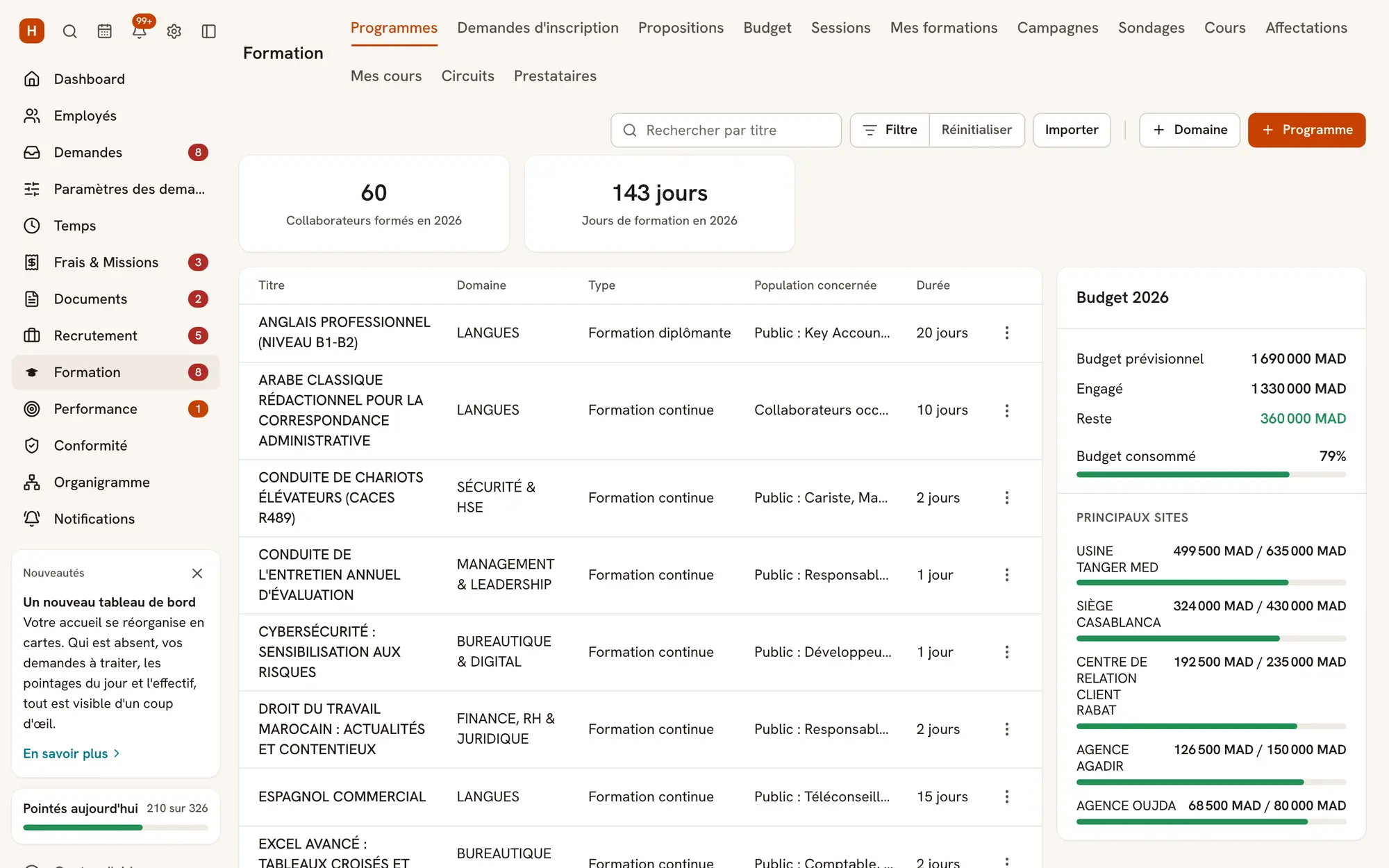Viewport: 1389px width, 868px height.
Task: Switch to Prestataires tab
Action: pyautogui.click(x=555, y=76)
